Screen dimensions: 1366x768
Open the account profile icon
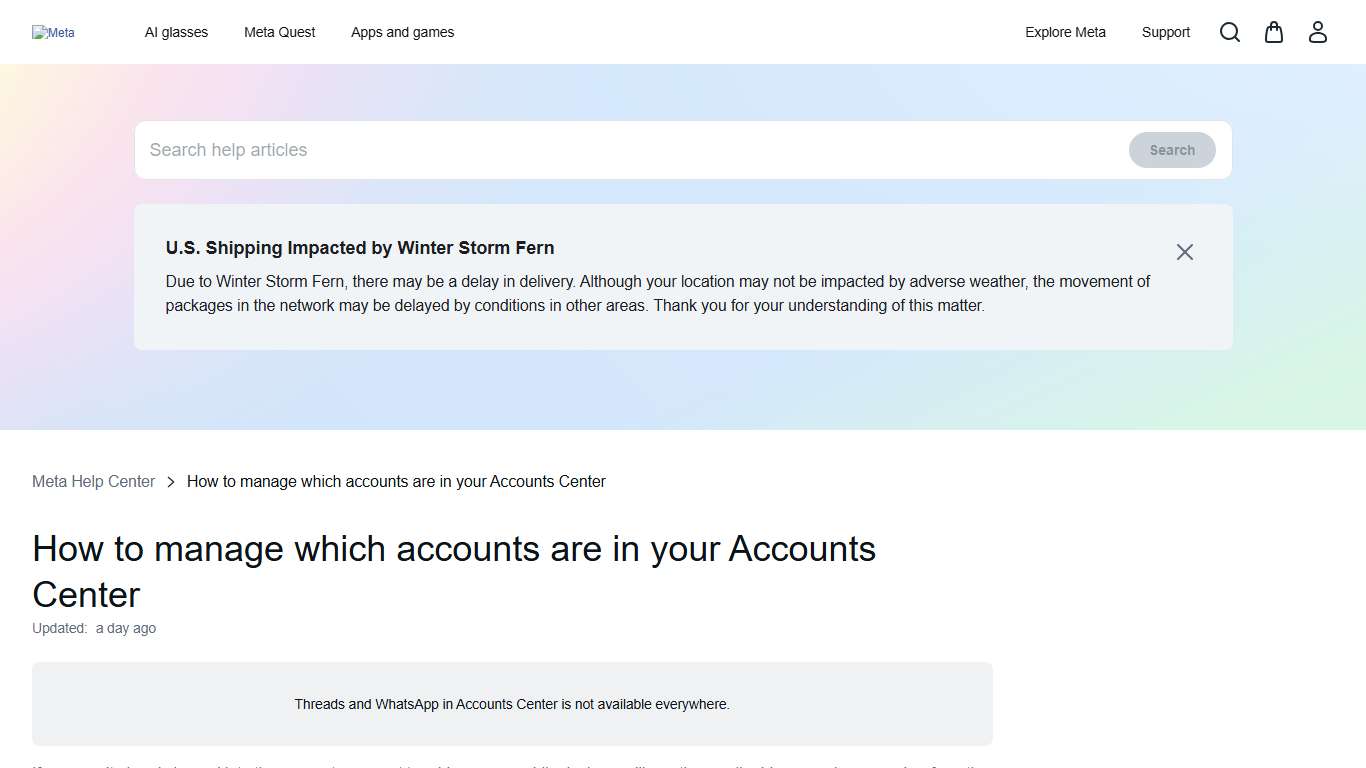click(1317, 32)
